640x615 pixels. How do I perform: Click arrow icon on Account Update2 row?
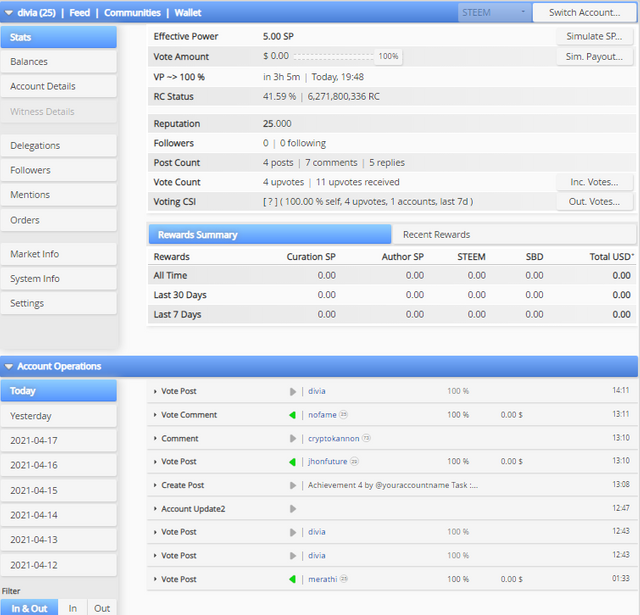pyautogui.click(x=293, y=509)
